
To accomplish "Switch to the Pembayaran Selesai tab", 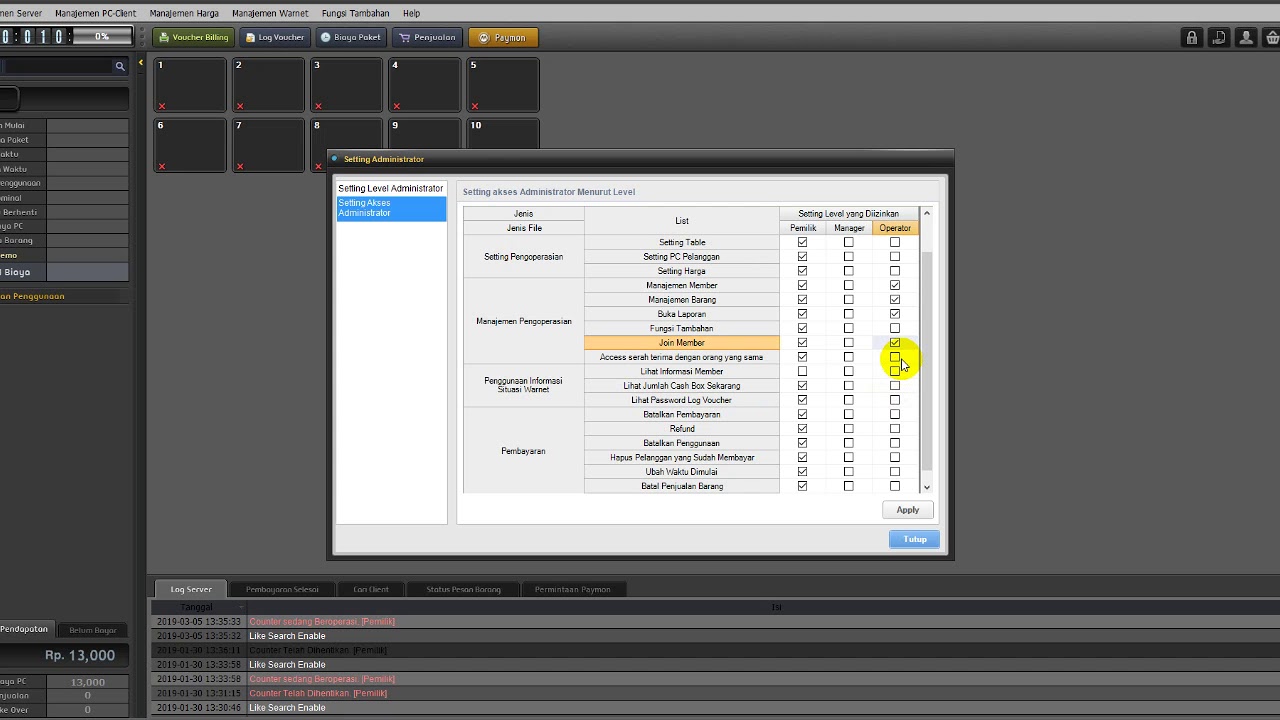I will [282, 589].
